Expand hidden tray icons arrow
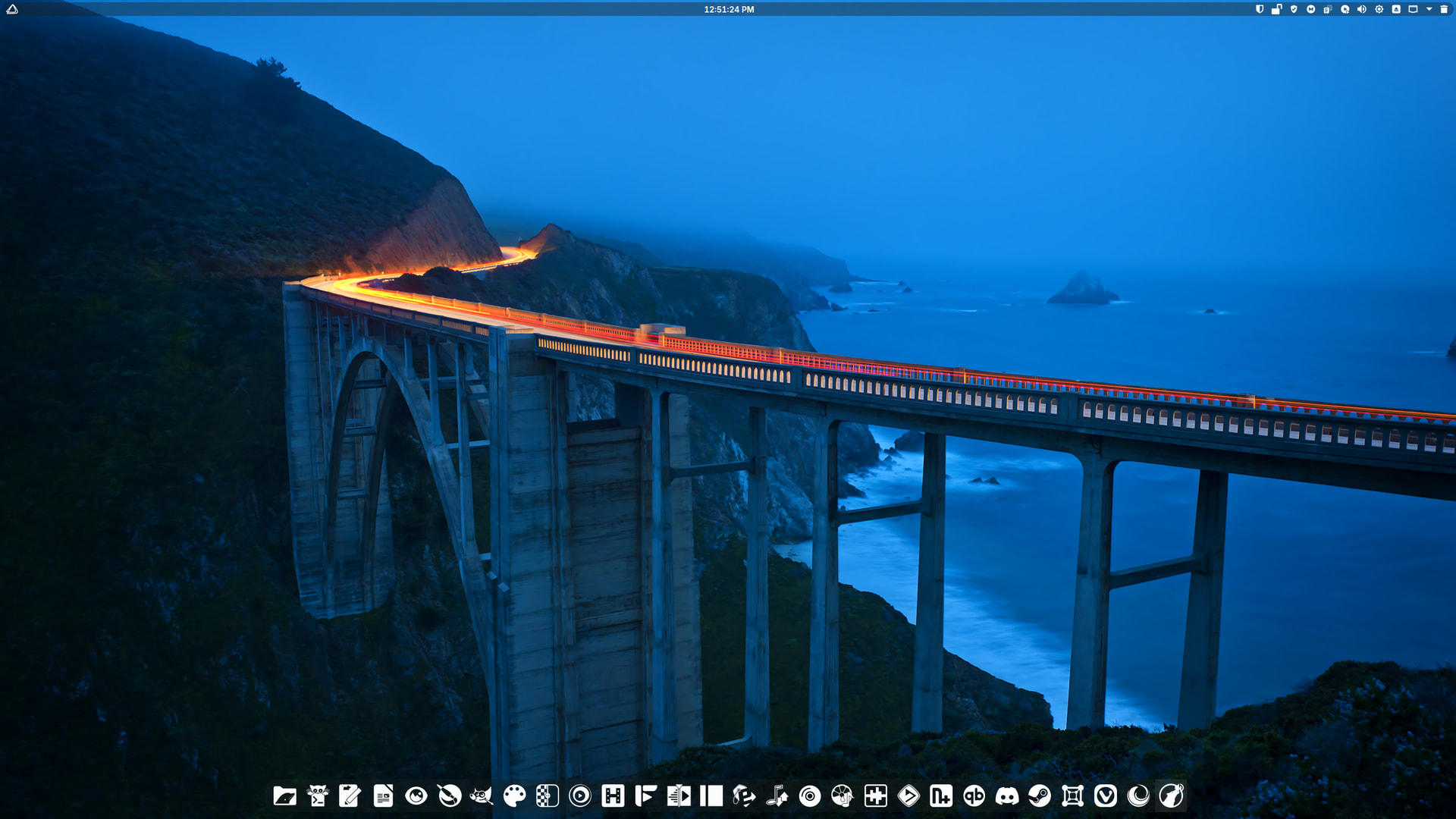 [x=1429, y=9]
